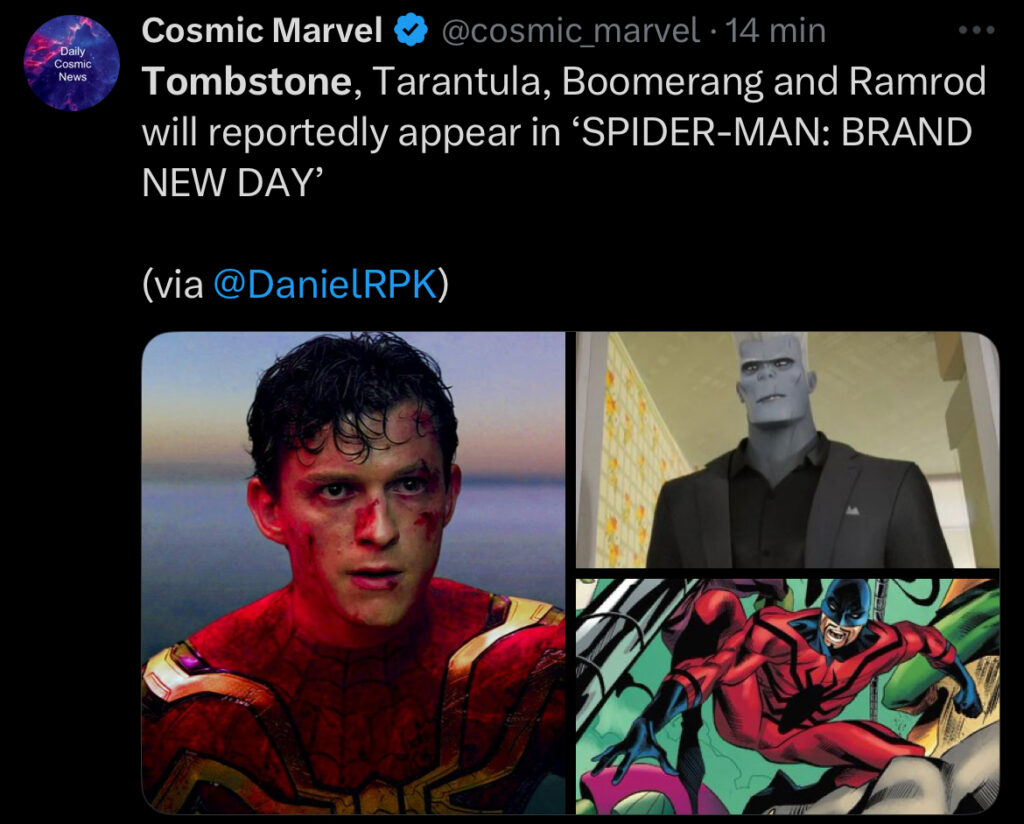Viewport: 1024px width, 824px height.
Task: Click the @cosmic_marvel handle
Action: pos(570,31)
